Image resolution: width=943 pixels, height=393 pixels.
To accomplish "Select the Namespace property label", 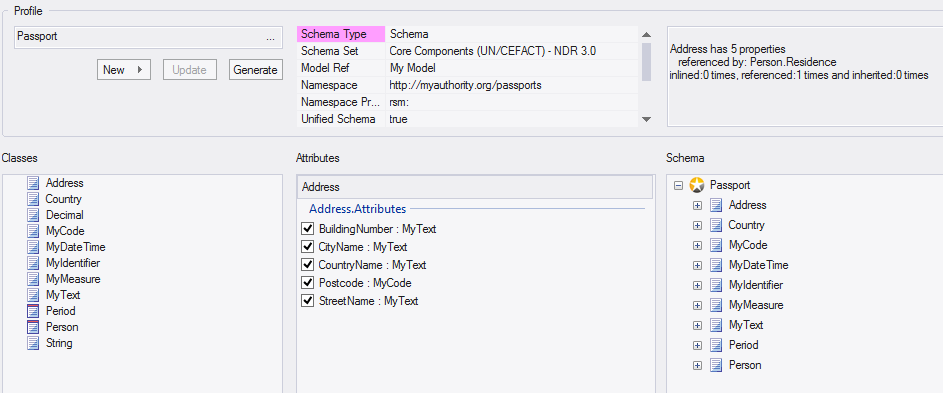I will click(329, 85).
